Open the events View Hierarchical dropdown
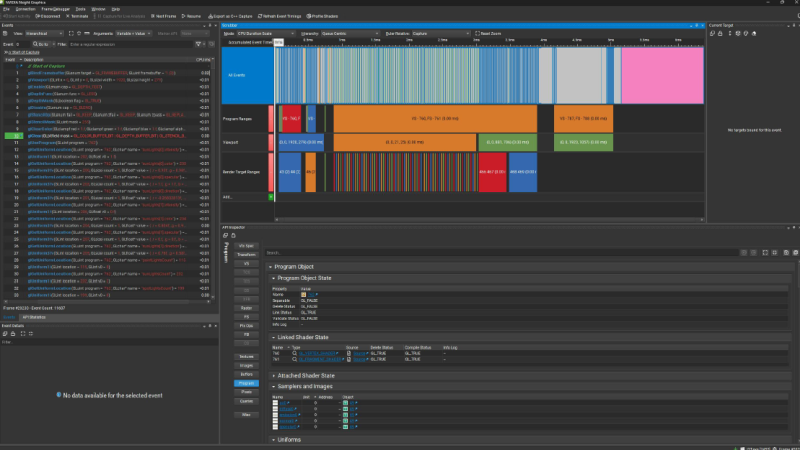Image resolution: width=800 pixels, height=450 pixels. [46, 33]
